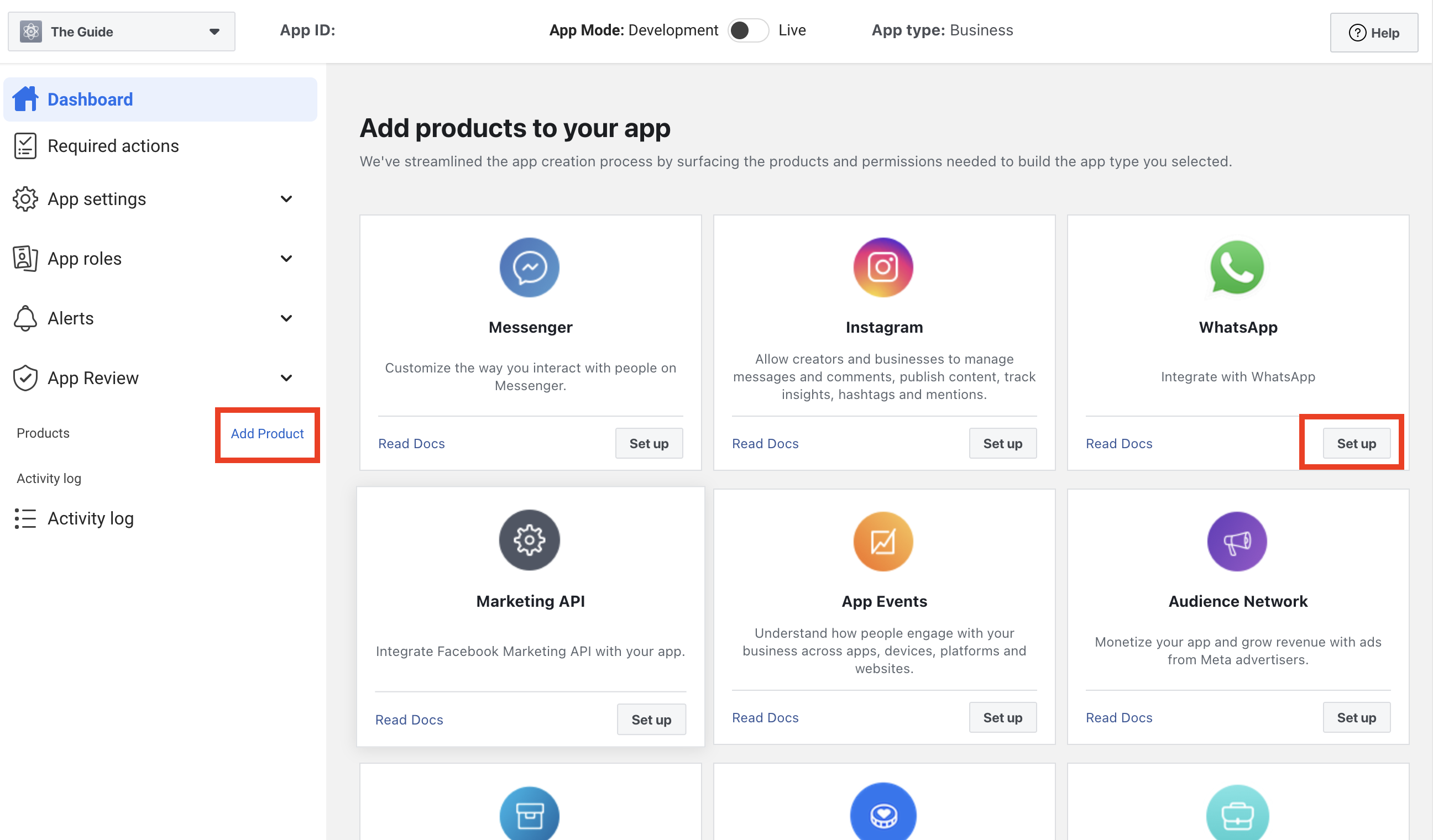Toggle App Mode from Development to Live

(749, 30)
